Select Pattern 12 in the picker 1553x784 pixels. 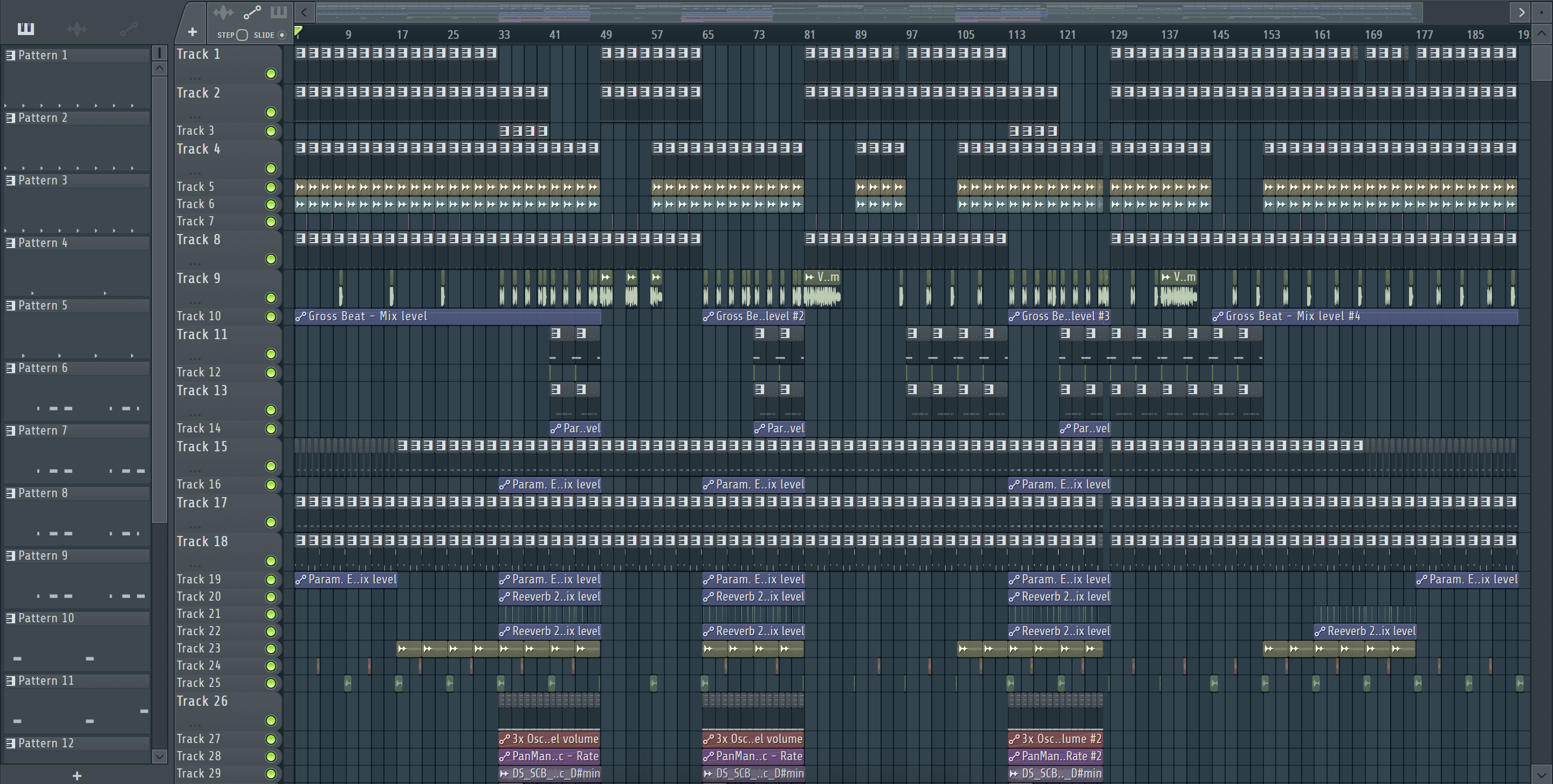coord(77,744)
